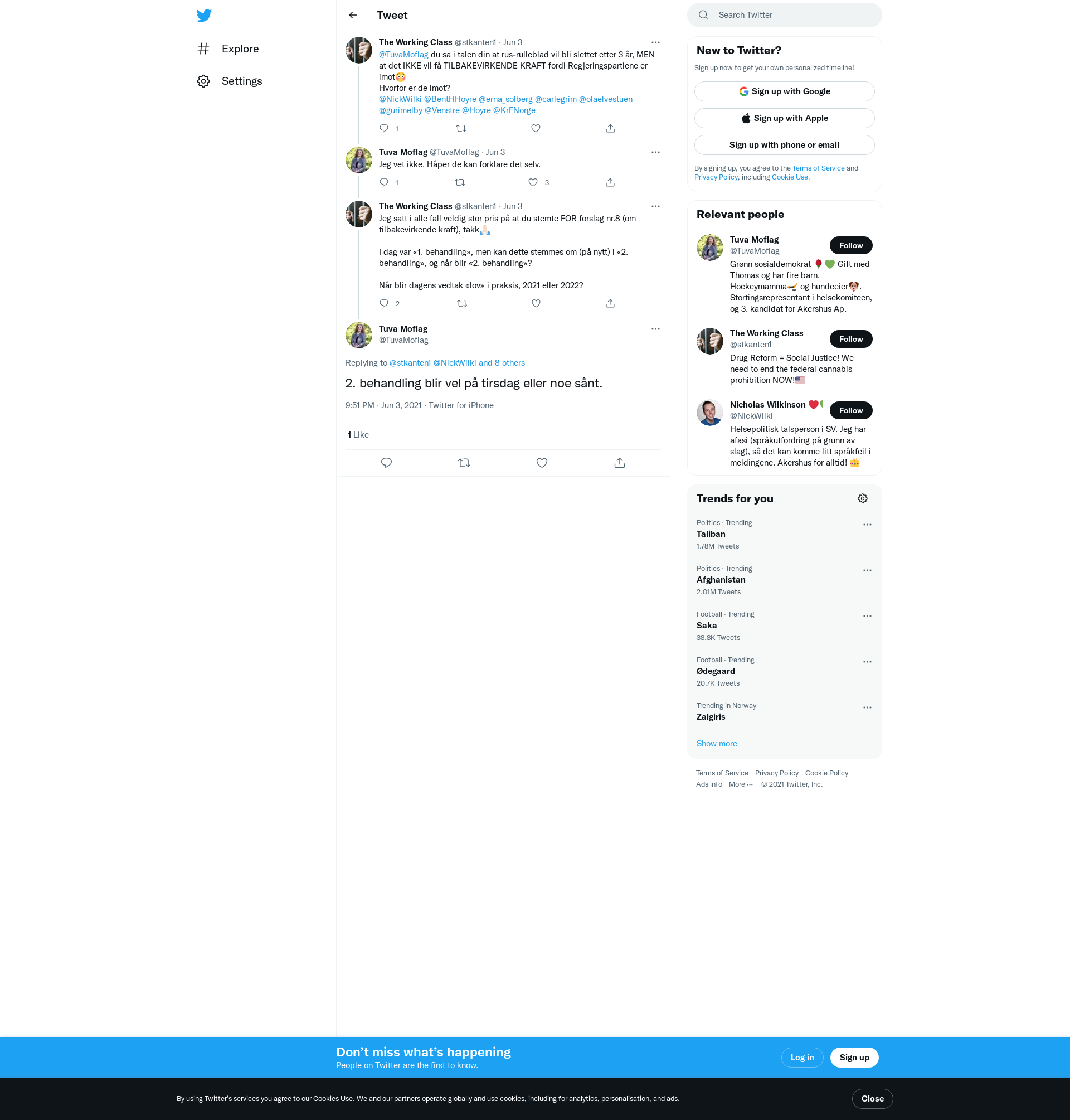Viewport: 1070px width, 1120px height.
Task: Open the Ødegaard trend
Action: click(x=784, y=672)
